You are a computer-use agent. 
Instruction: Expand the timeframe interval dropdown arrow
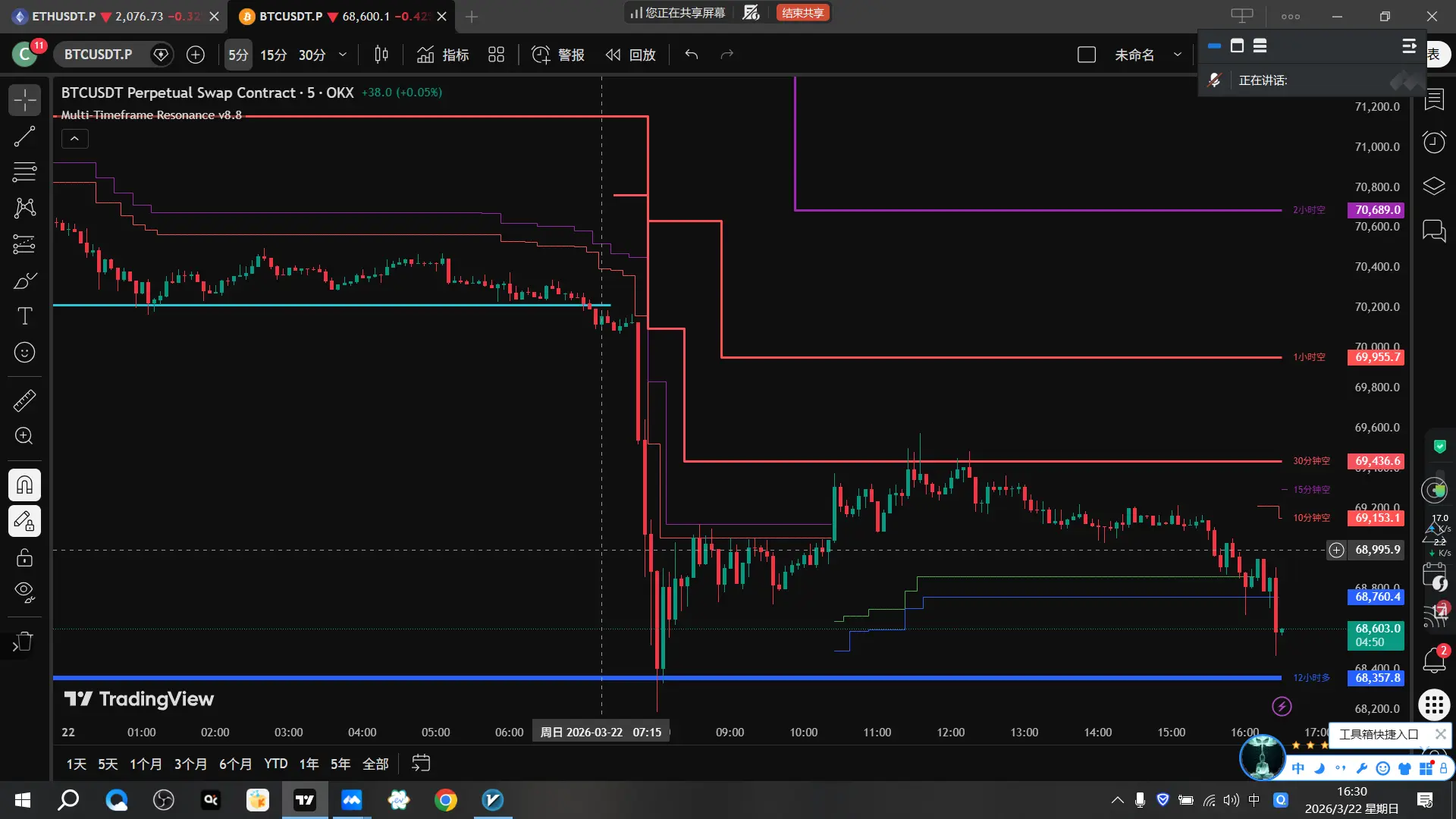(343, 55)
